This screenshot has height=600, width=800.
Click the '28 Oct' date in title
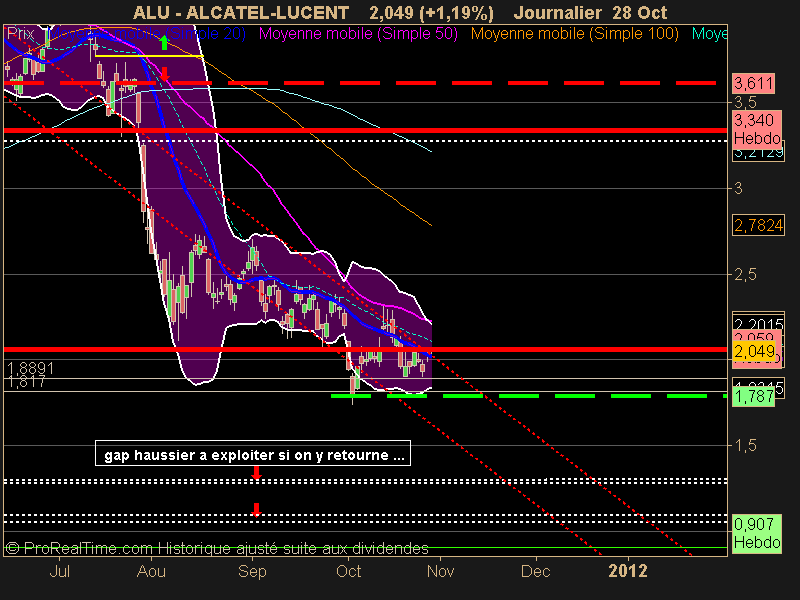tap(640, 12)
